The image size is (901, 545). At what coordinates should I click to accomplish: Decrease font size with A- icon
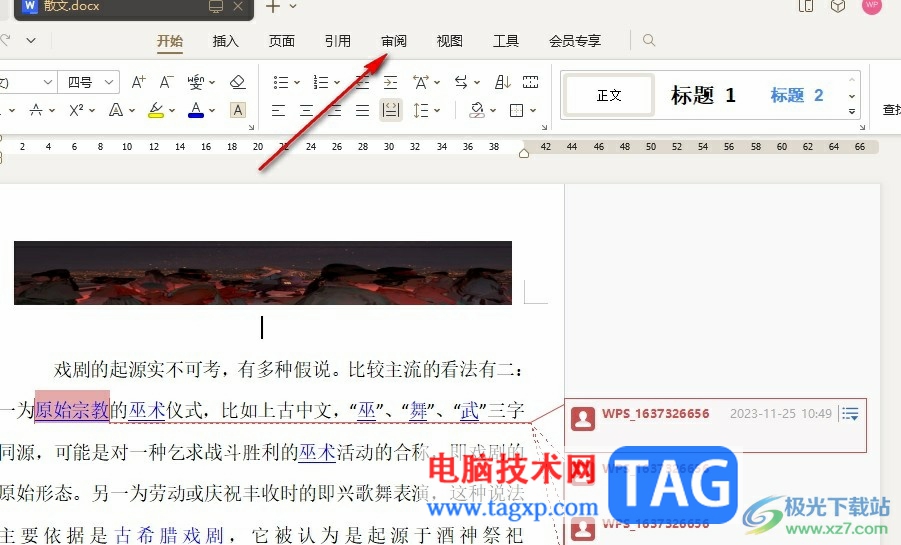[166, 82]
